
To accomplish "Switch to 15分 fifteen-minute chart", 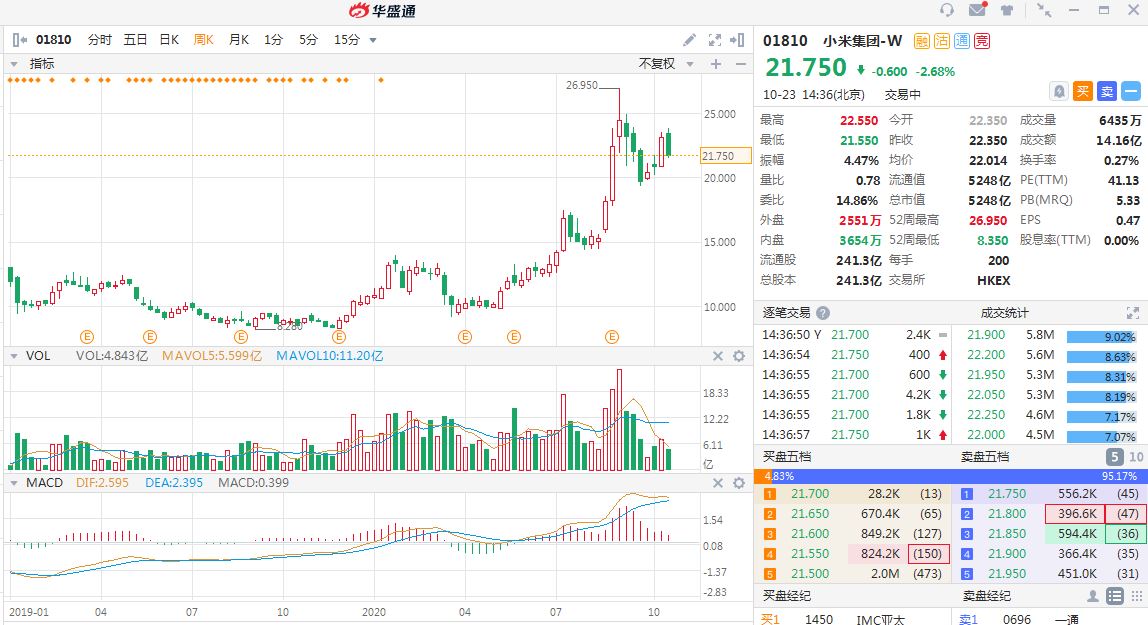I will (346, 40).
